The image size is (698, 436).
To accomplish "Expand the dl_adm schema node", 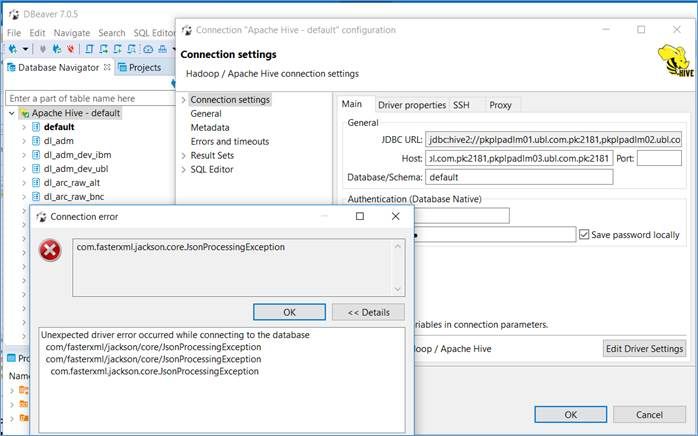I will [x=24, y=141].
